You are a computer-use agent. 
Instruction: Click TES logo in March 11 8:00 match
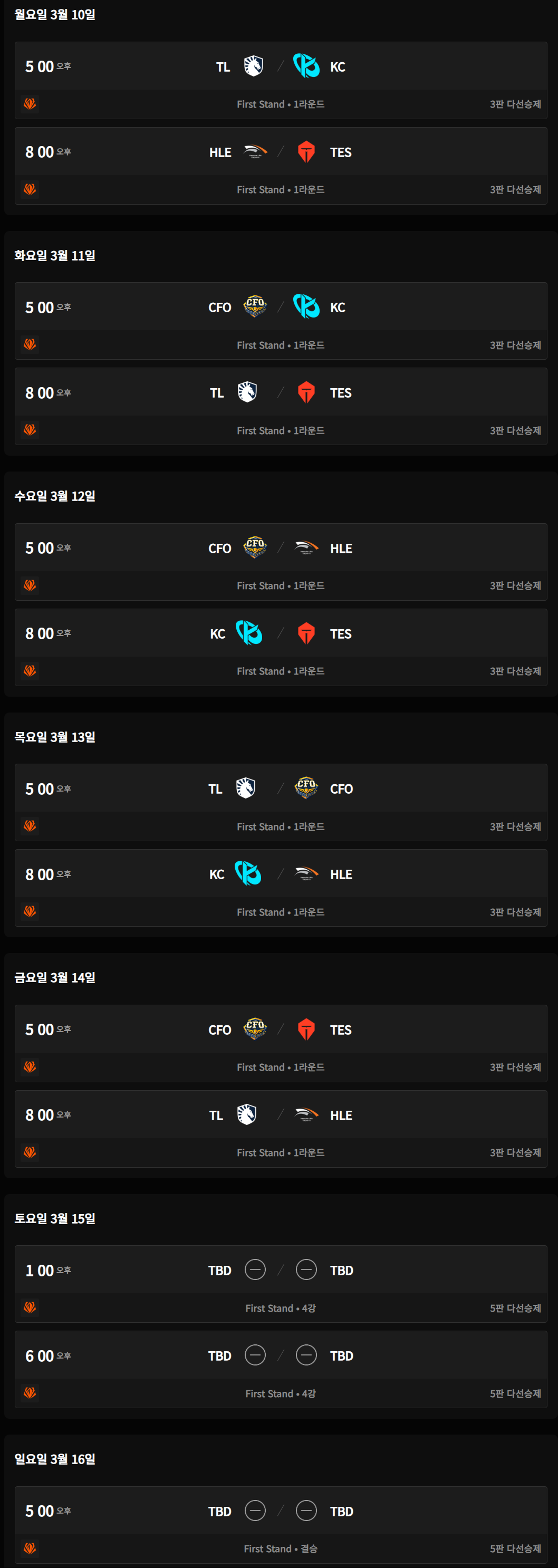pyautogui.click(x=306, y=392)
